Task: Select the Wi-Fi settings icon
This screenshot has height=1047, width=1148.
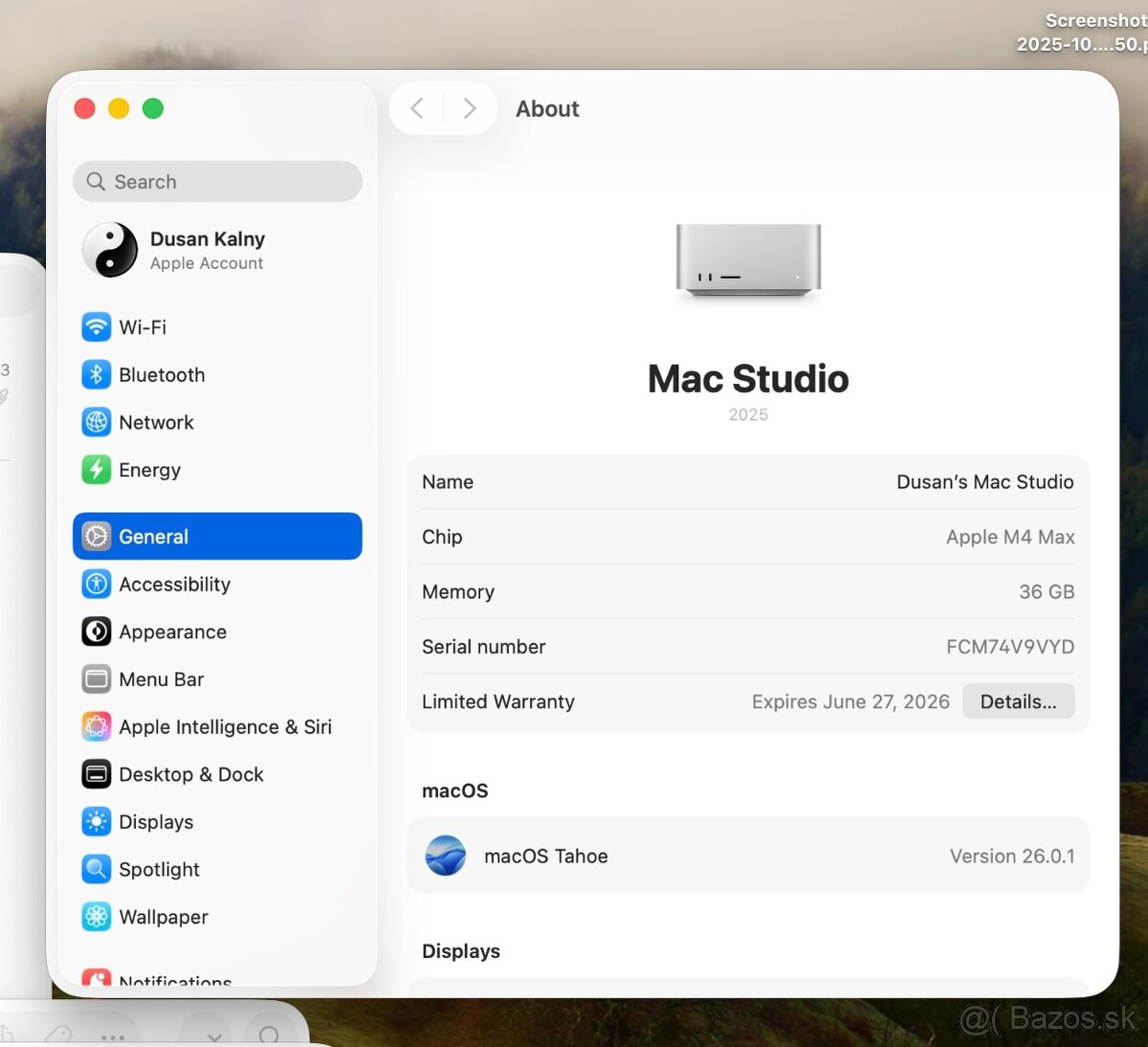Action: (x=96, y=326)
